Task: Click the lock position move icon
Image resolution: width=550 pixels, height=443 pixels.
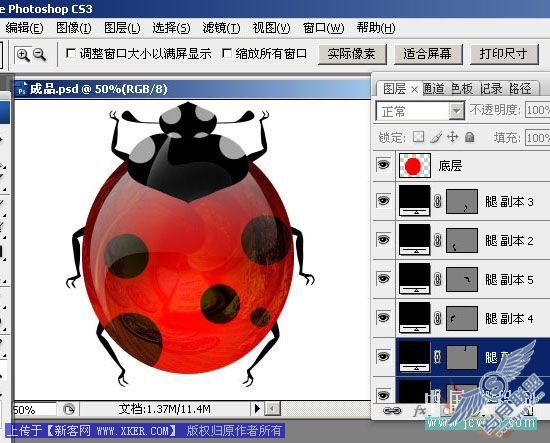Action: [x=453, y=136]
